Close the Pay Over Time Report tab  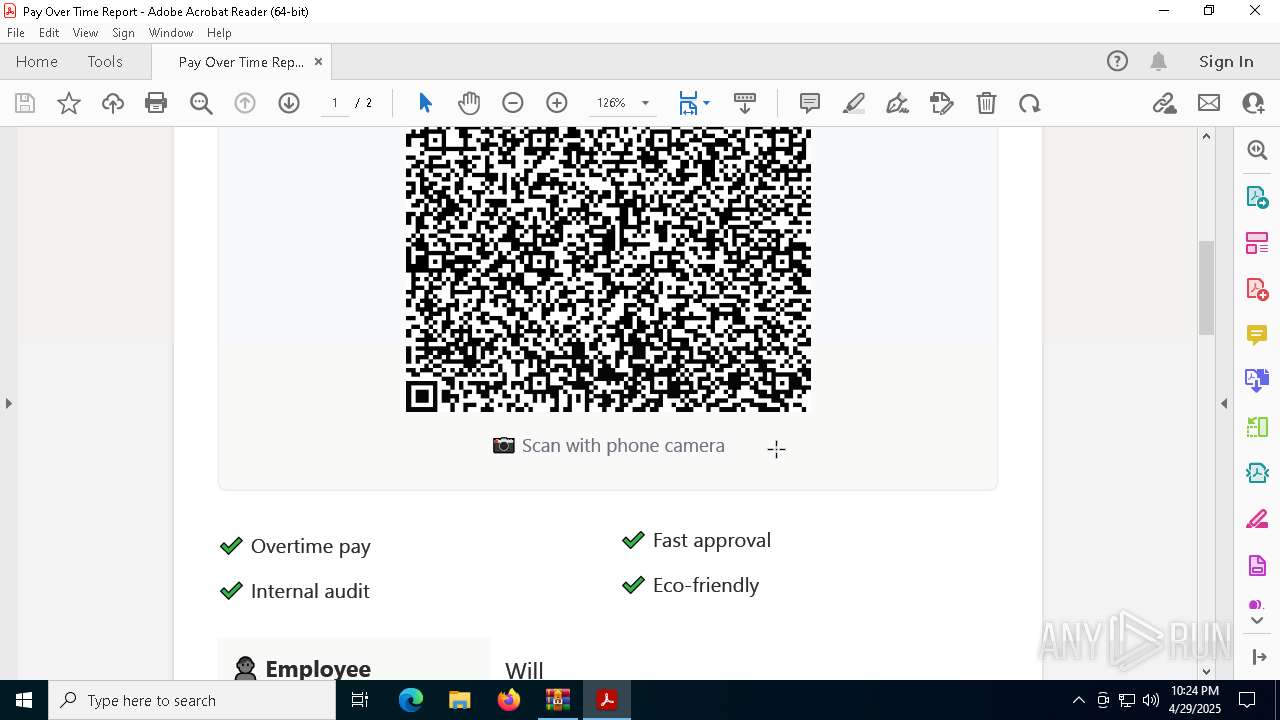[x=318, y=61]
